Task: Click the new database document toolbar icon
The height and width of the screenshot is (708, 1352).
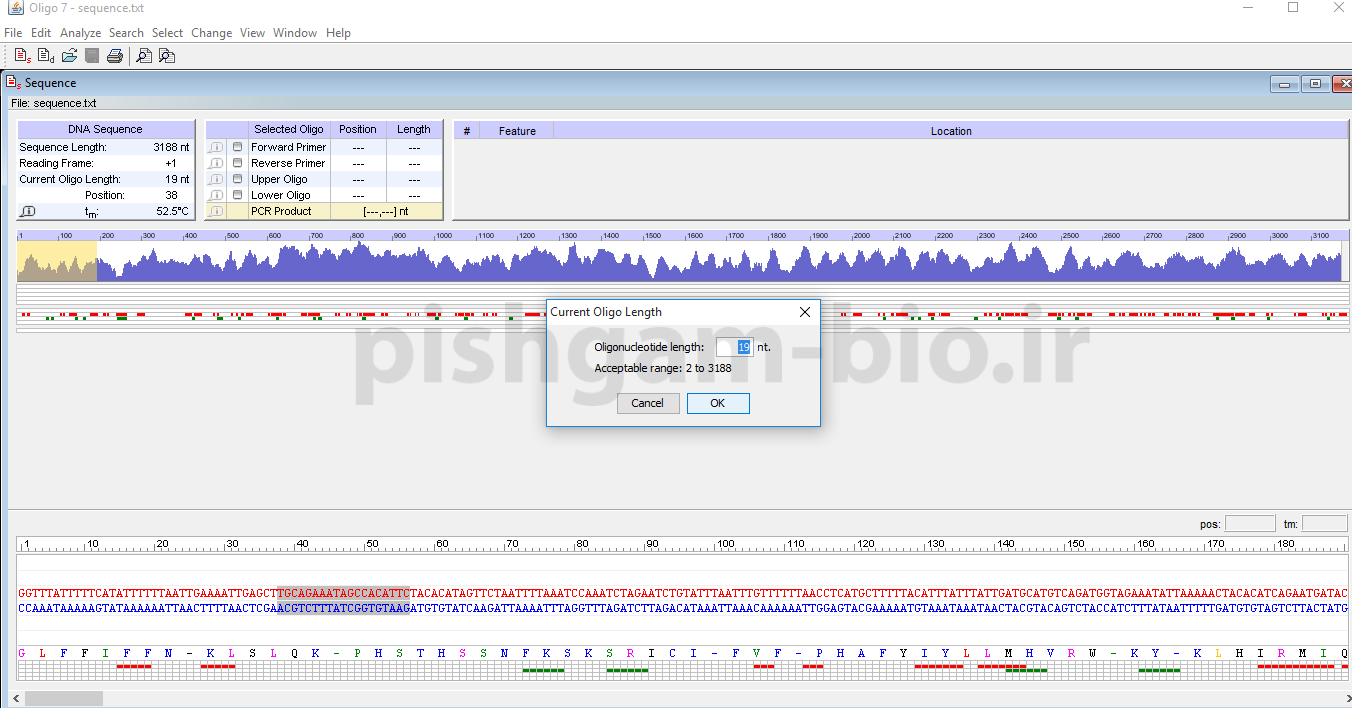Action: [x=45, y=56]
